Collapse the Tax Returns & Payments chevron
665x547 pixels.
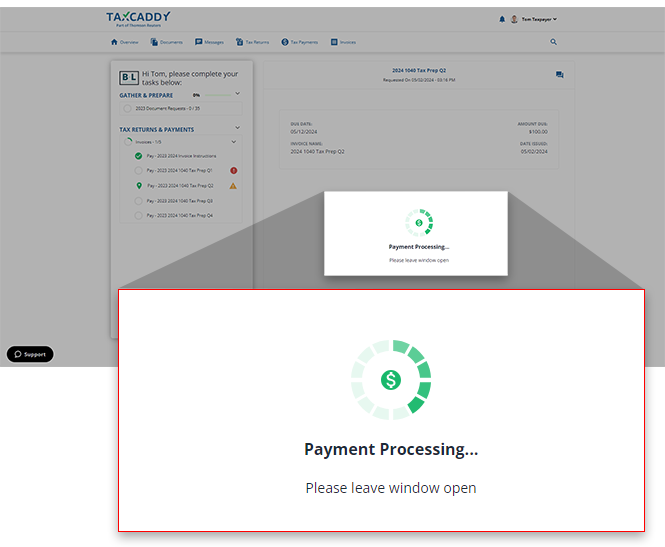click(237, 128)
